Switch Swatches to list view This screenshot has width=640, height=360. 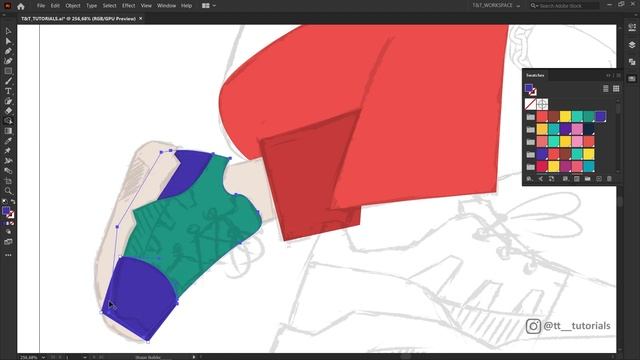coord(606,89)
